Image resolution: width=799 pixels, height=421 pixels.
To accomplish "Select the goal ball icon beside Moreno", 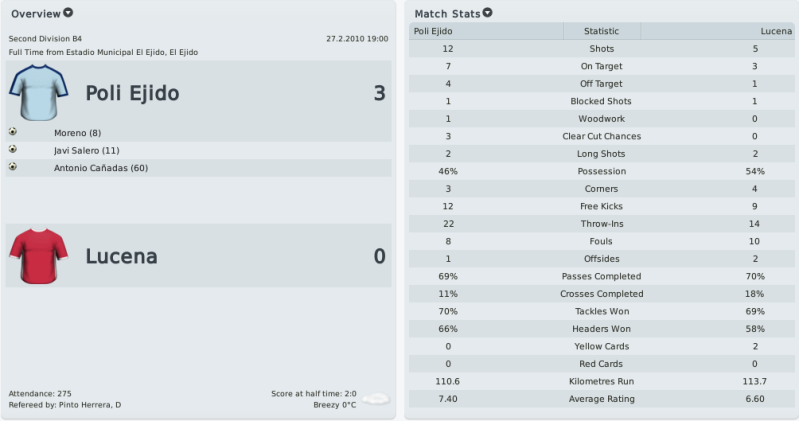I will point(13,132).
